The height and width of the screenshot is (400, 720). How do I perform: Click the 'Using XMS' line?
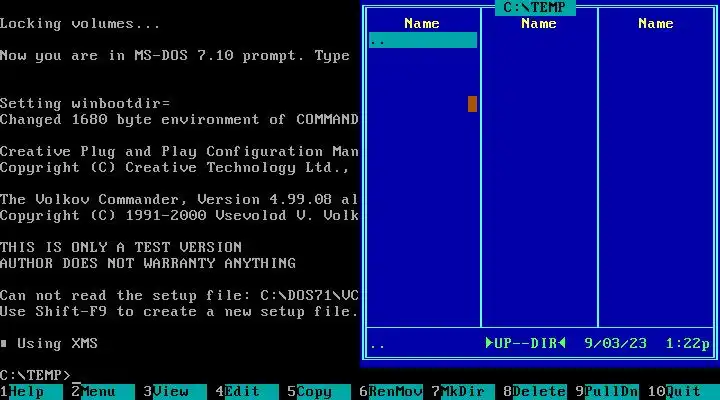[49, 344]
